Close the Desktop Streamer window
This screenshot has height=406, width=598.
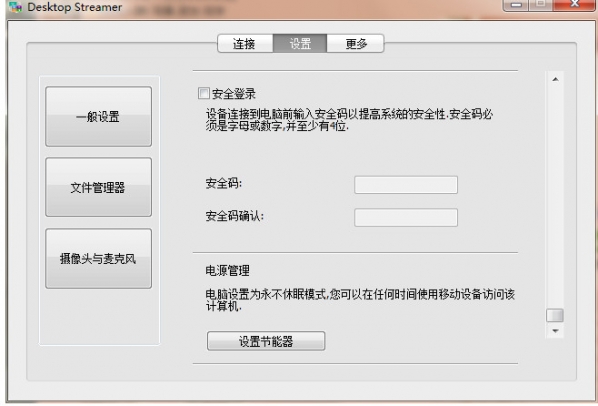tap(574, 5)
